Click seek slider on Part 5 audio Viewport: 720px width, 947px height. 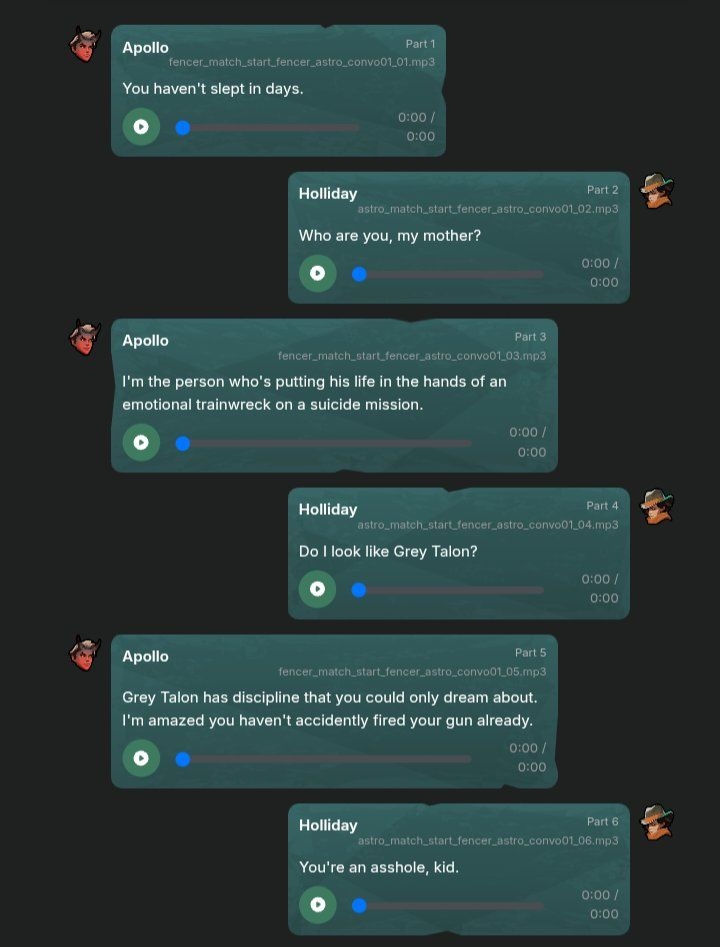coord(324,759)
